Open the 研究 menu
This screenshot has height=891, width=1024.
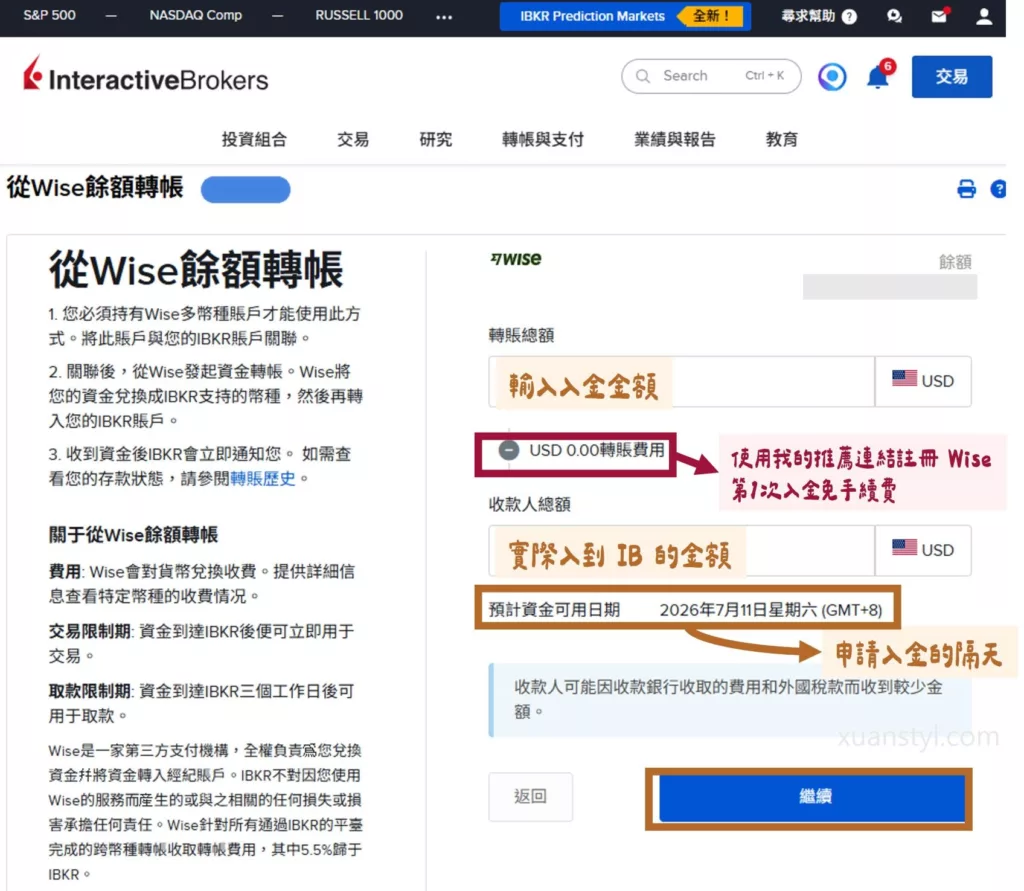click(x=436, y=139)
